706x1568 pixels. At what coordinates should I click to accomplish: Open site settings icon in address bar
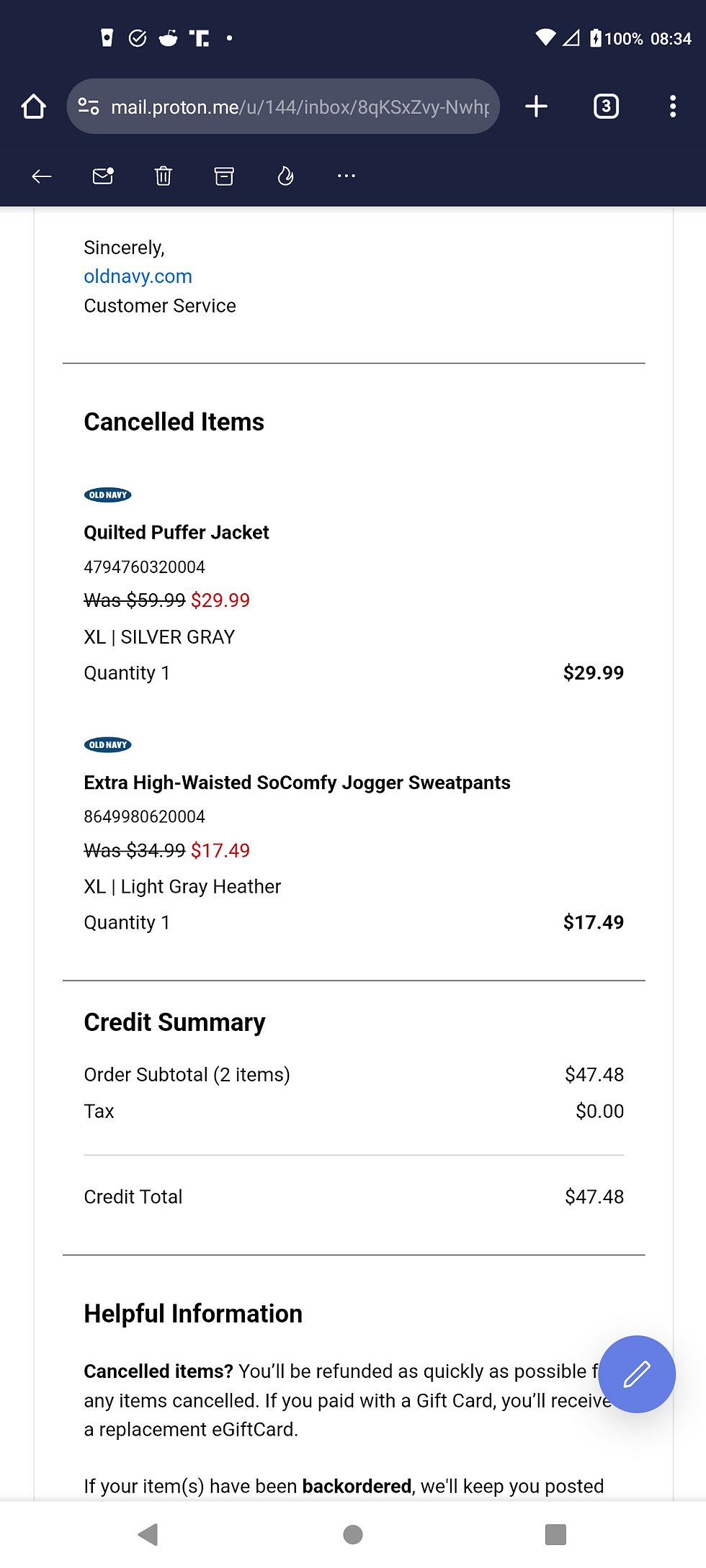89,107
